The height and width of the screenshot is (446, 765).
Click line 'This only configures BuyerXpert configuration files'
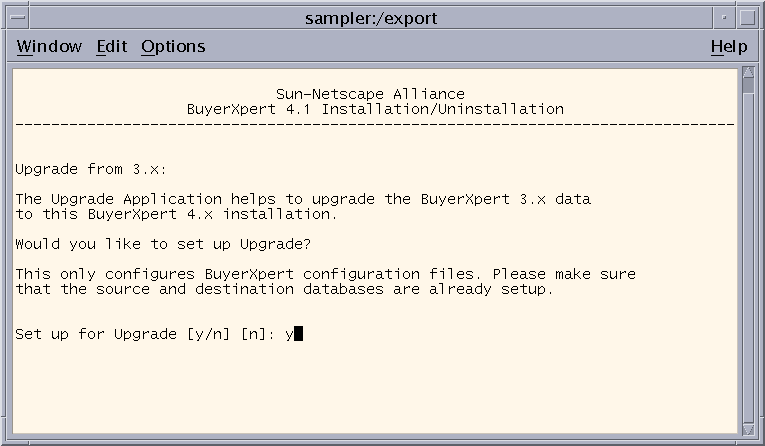coord(325,274)
